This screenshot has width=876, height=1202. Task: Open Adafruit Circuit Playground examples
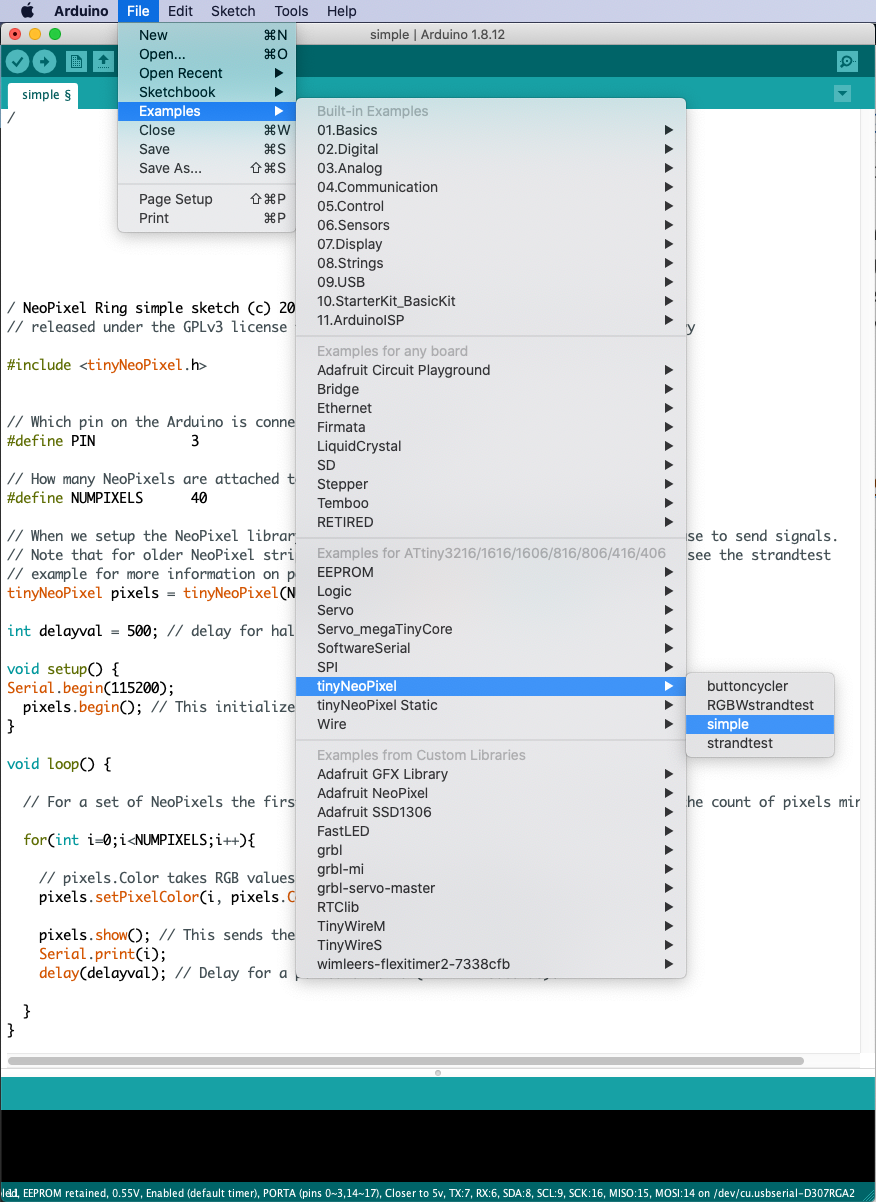pyautogui.click(x=491, y=370)
